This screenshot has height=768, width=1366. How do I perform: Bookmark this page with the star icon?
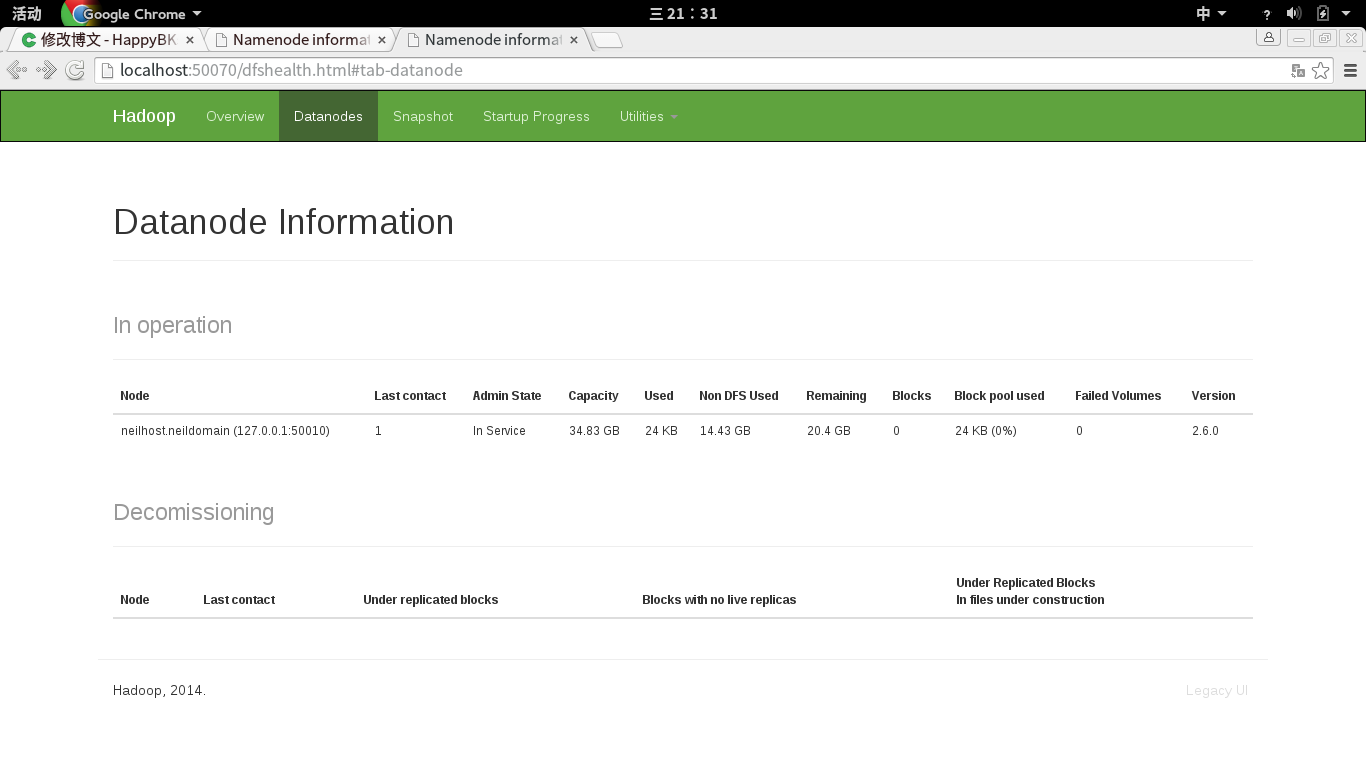[x=1320, y=70]
